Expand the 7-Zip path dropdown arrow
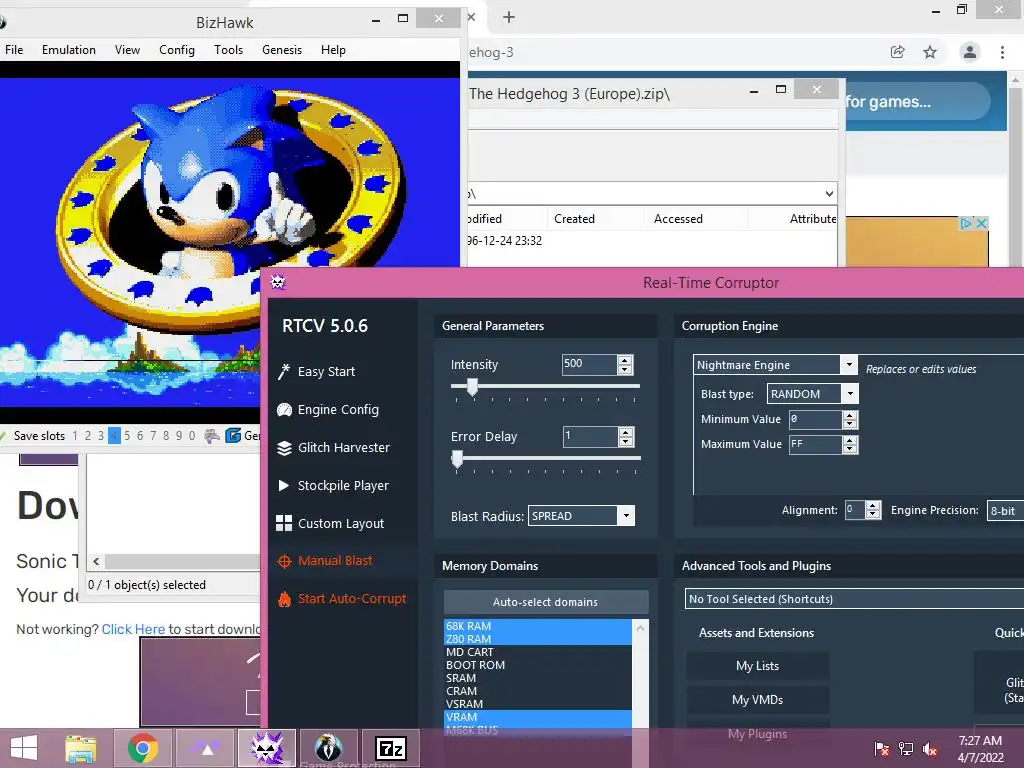This screenshot has width=1024, height=768. [829, 194]
